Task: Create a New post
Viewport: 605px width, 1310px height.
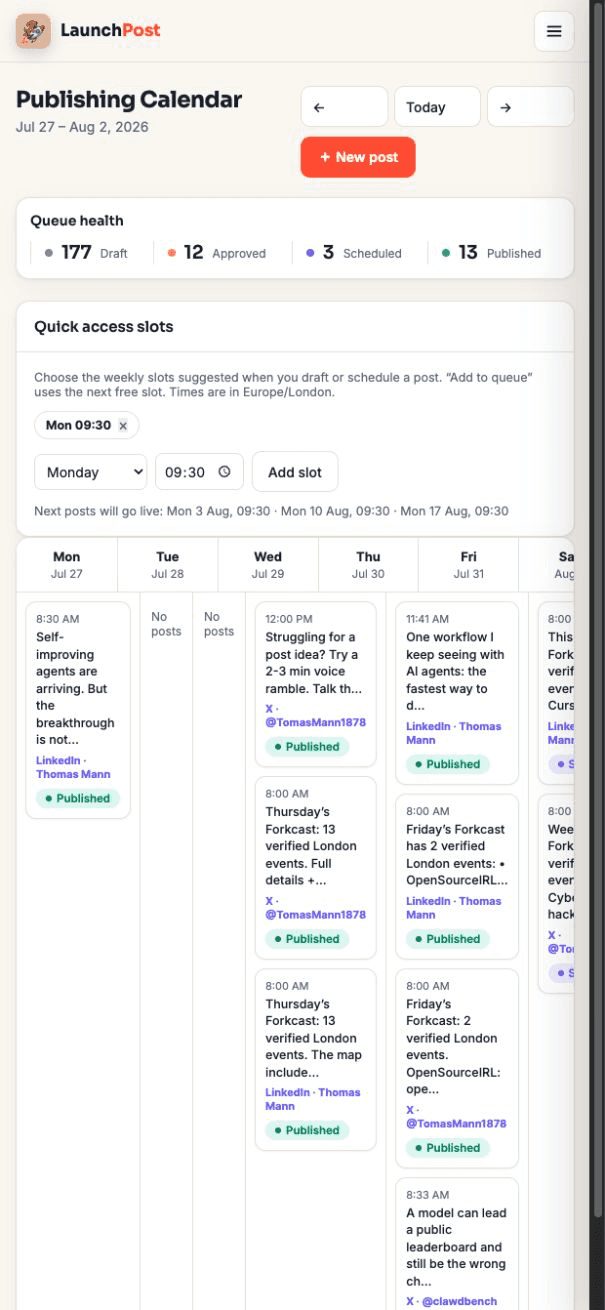Action: coord(358,157)
